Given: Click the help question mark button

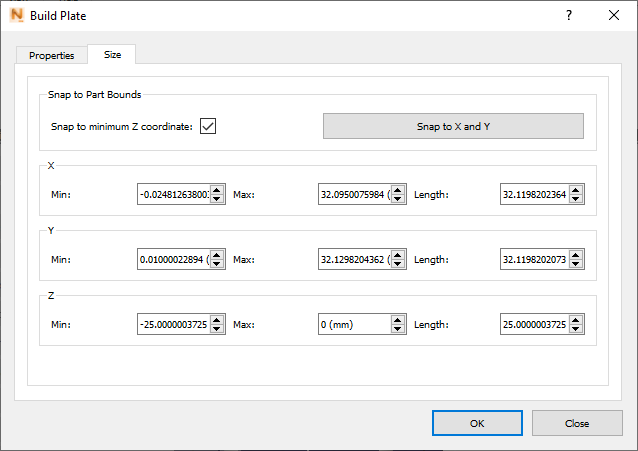Looking at the screenshot, I should [x=568, y=15].
